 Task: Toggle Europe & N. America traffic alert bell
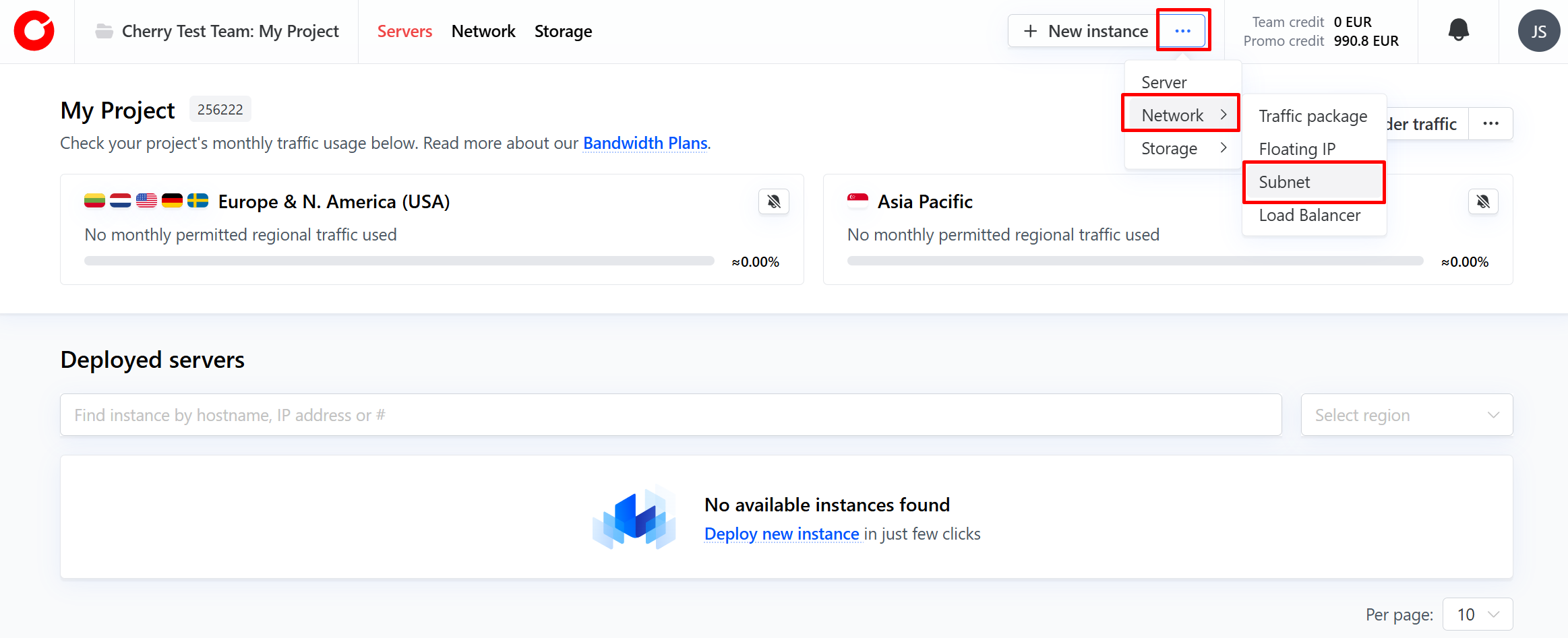point(773,201)
